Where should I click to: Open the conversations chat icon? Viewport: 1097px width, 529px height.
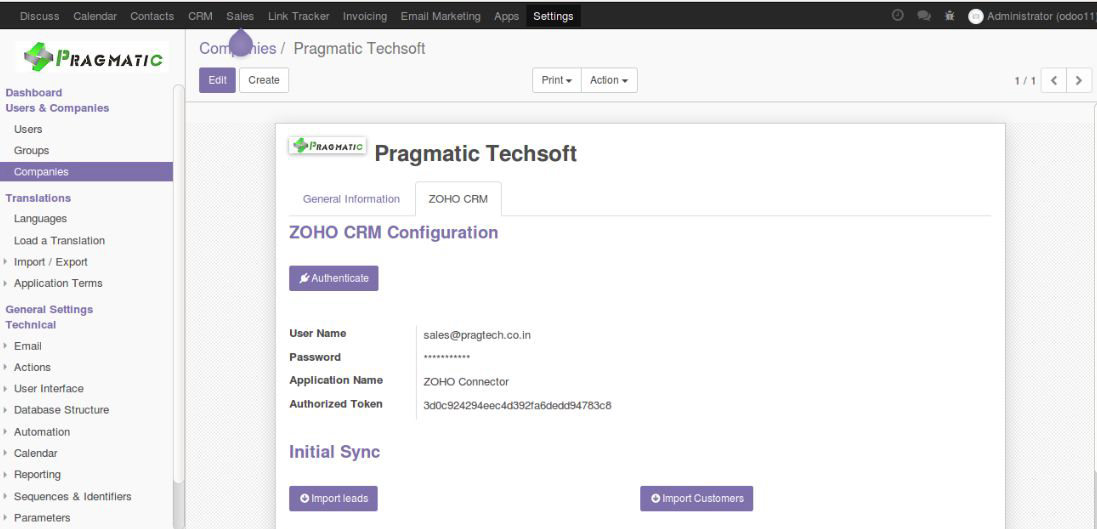[923, 15]
